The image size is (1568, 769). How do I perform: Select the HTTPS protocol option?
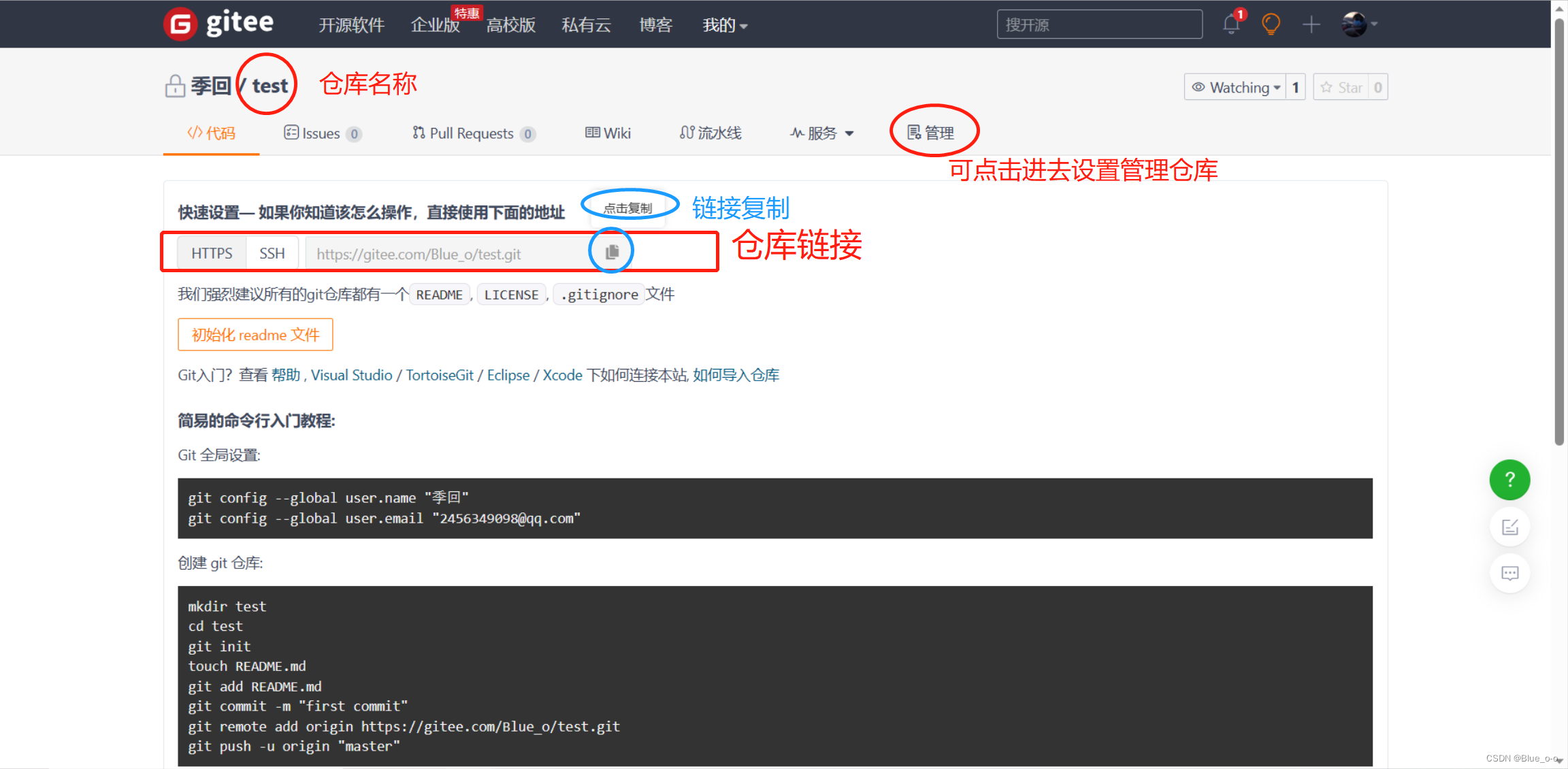pos(211,252)
